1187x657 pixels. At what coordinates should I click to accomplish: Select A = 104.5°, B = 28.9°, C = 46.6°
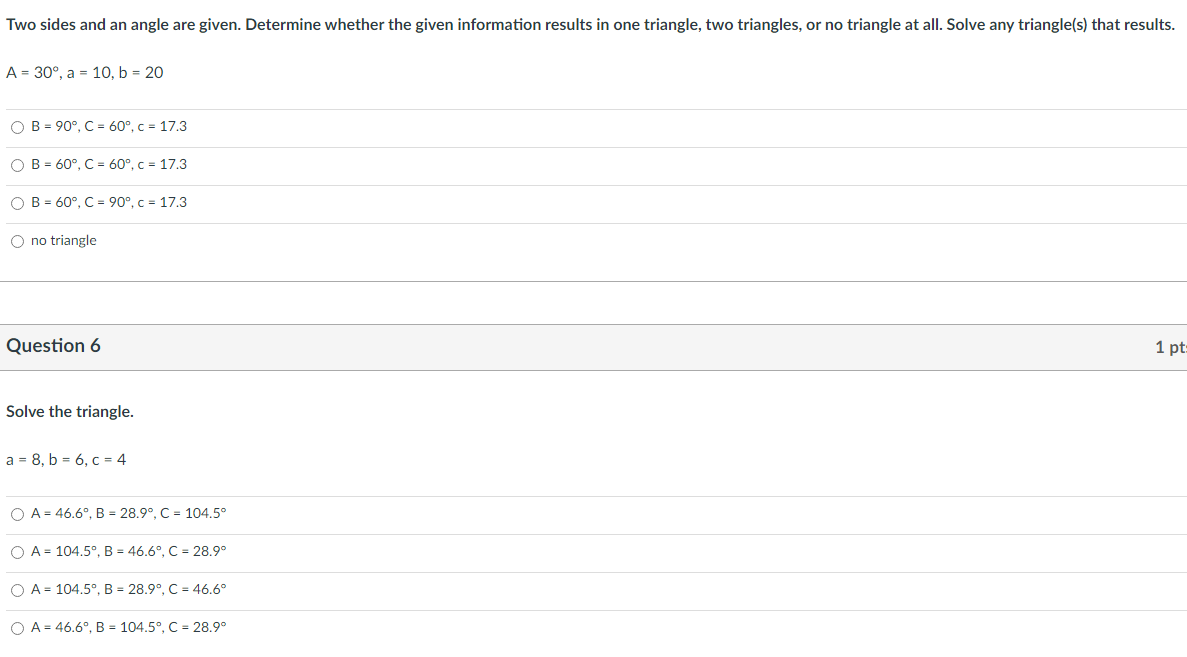pyautogui.click(x=18, y=590)
